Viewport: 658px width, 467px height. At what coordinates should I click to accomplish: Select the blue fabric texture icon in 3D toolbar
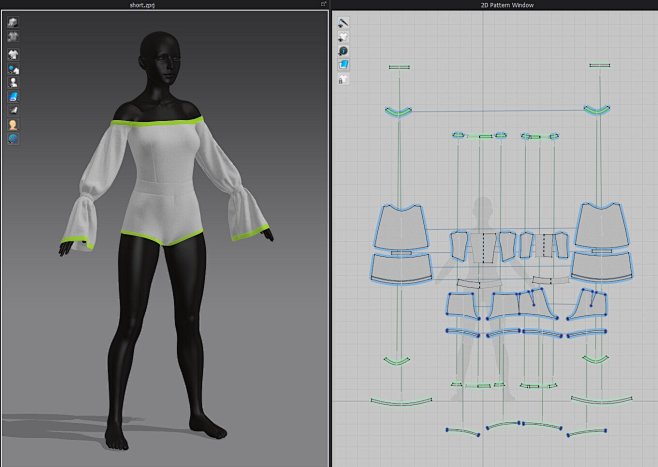[x=14, y=97]
